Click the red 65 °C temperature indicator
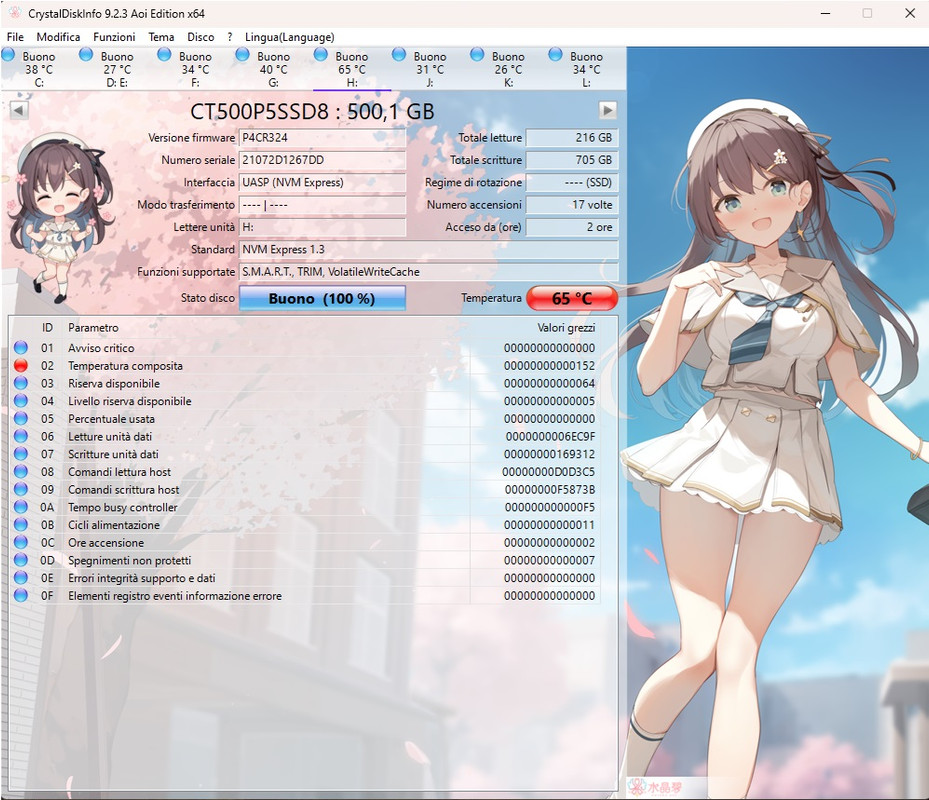Image resolution: width=929 pixels, height=800 pixels. pos(572,298)
